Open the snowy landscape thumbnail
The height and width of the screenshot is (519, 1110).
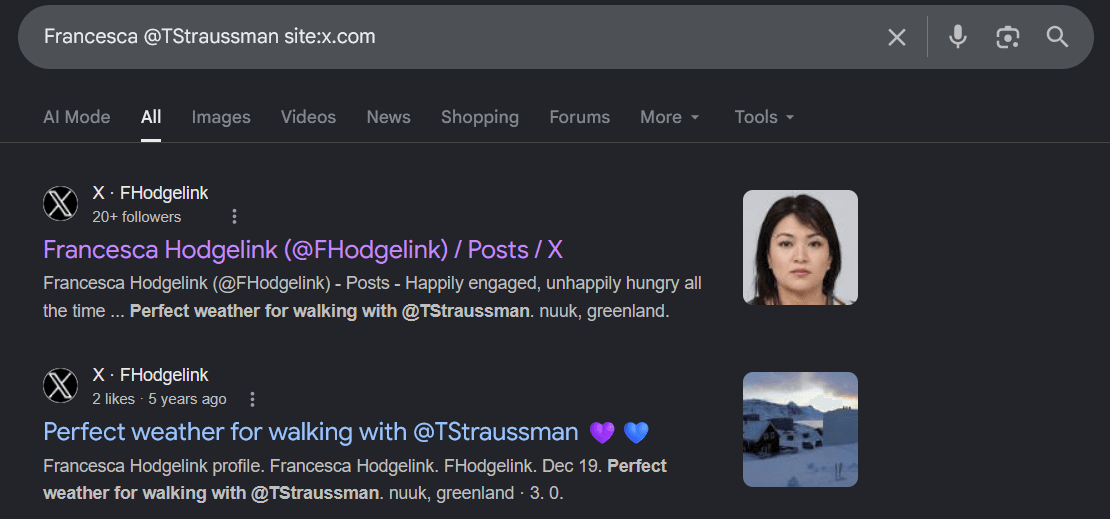(x=800, y=429)
